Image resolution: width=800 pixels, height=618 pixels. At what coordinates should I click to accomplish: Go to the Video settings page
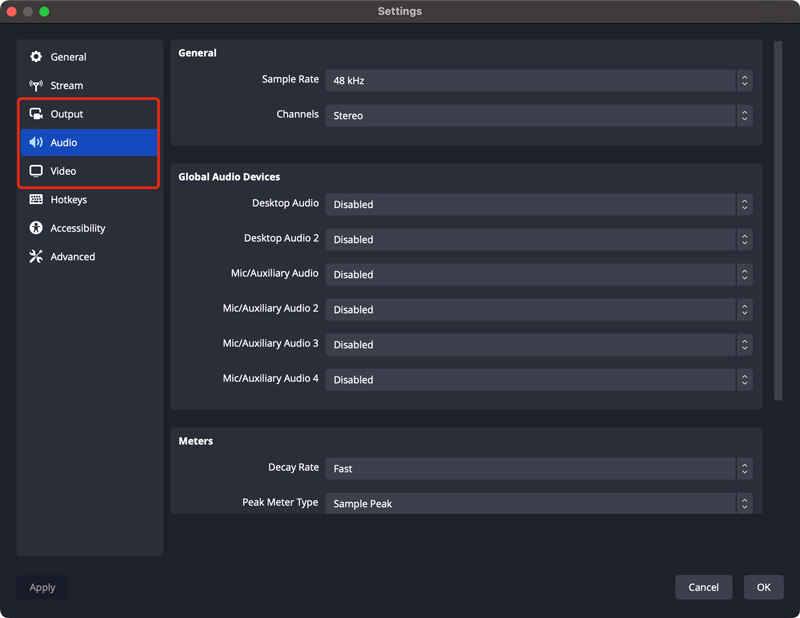click(x=89, y=171)
